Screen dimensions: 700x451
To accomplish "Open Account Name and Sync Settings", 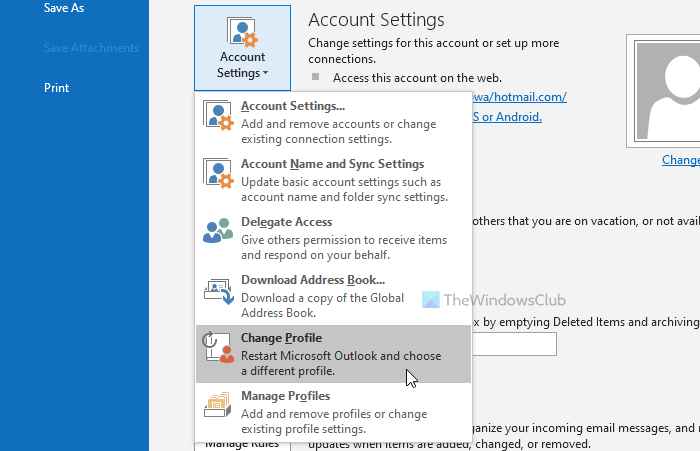I will pos(333,180).
